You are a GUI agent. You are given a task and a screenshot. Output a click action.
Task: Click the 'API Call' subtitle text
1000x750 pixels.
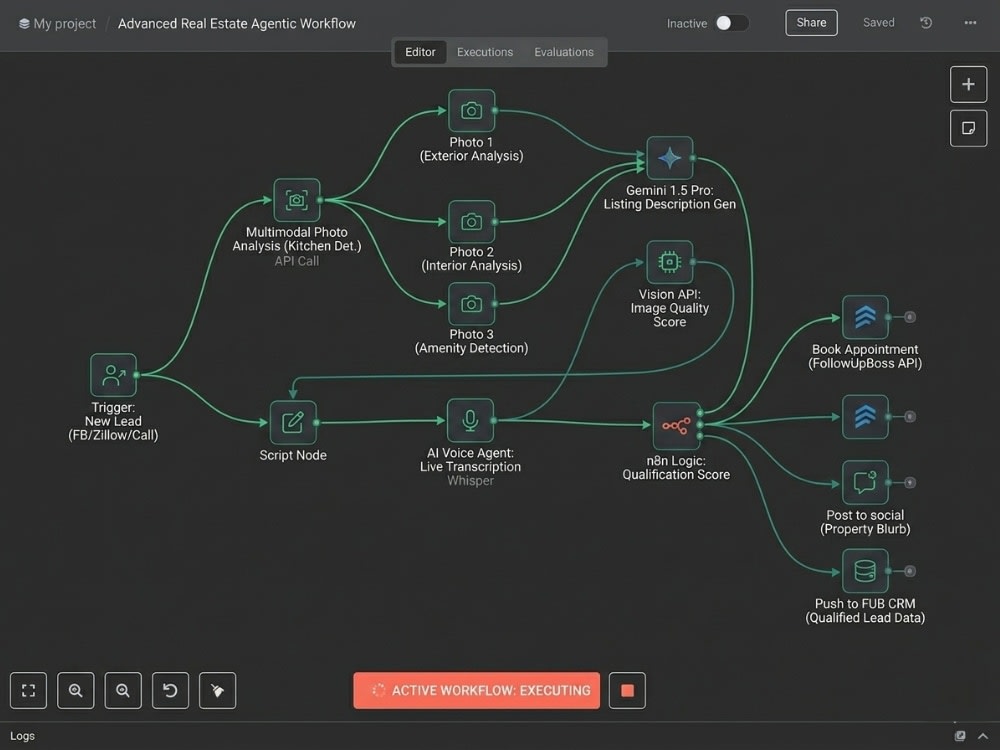pyautogui.click(x=297, y=261)
